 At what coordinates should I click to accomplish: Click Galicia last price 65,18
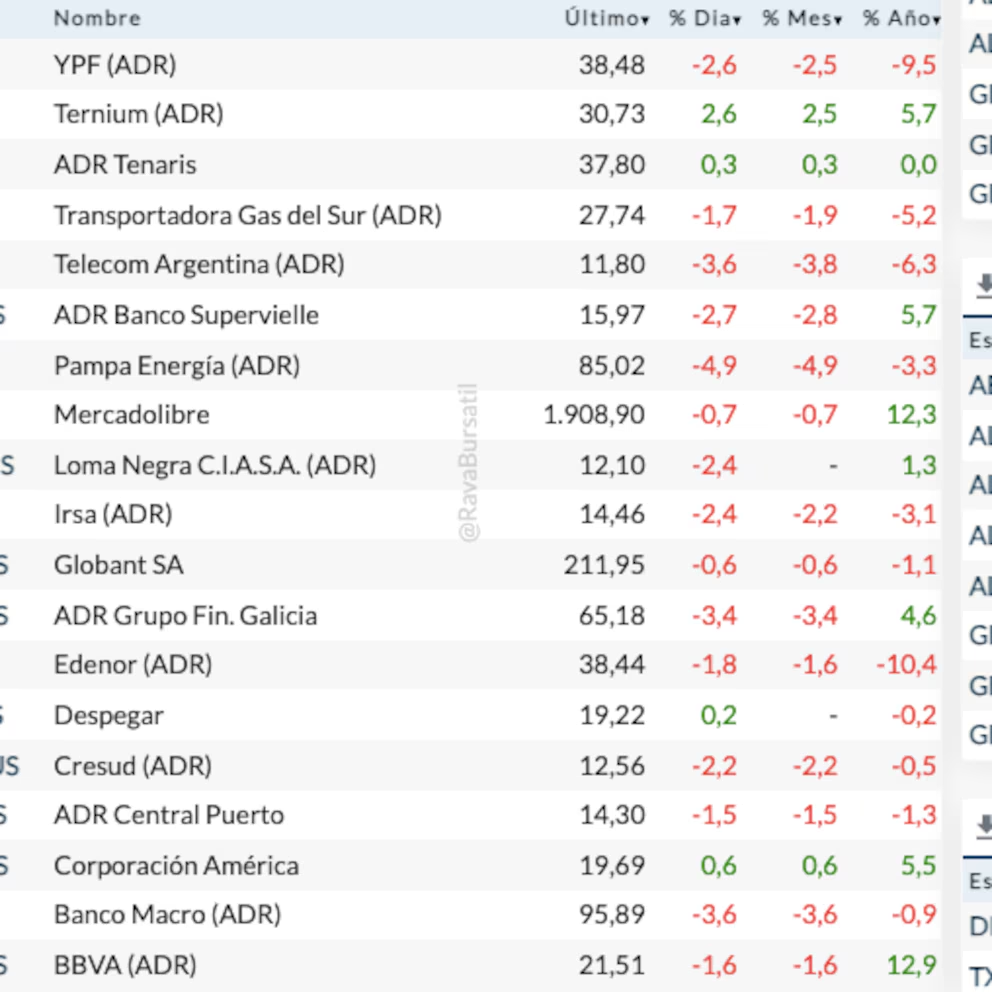(612, 616)
